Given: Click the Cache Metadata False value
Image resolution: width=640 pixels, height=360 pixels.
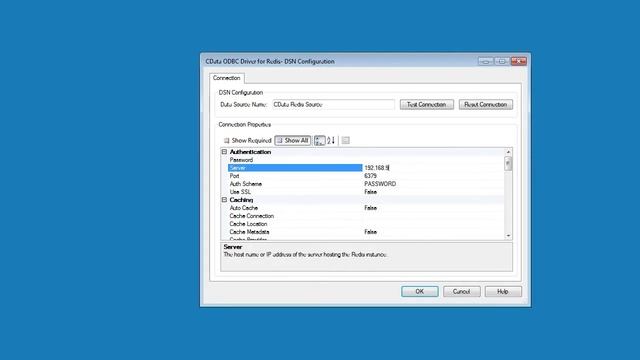Looking at the screenshot, I should 371,232.
